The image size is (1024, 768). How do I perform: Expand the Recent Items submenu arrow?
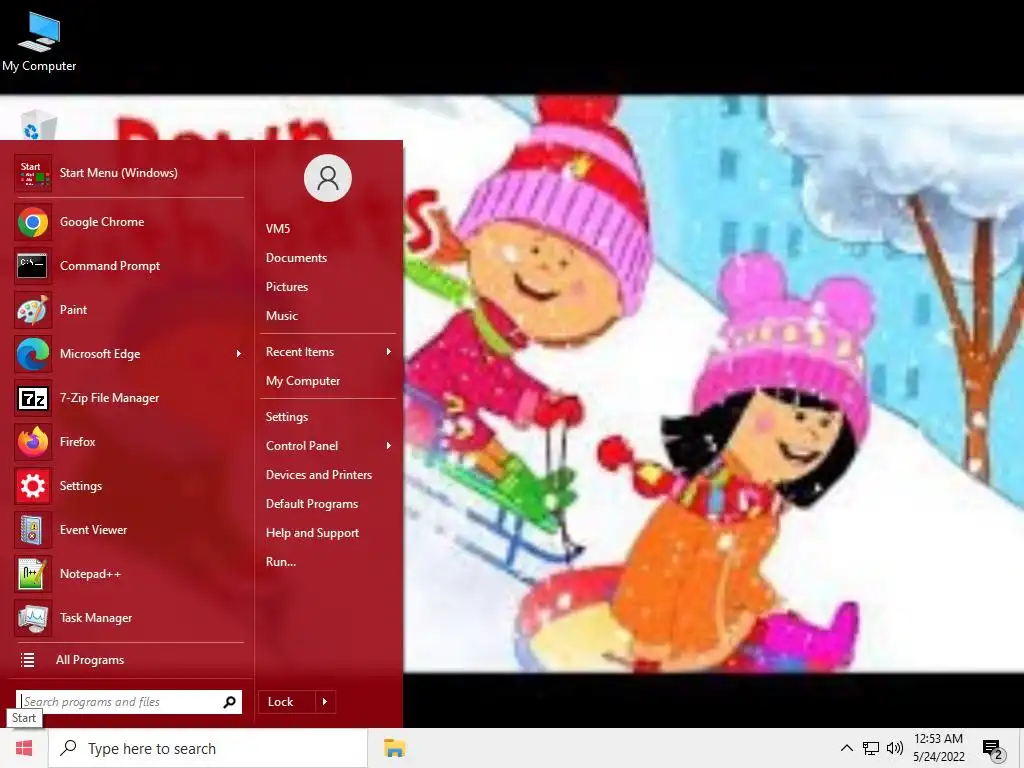(389, 352)
